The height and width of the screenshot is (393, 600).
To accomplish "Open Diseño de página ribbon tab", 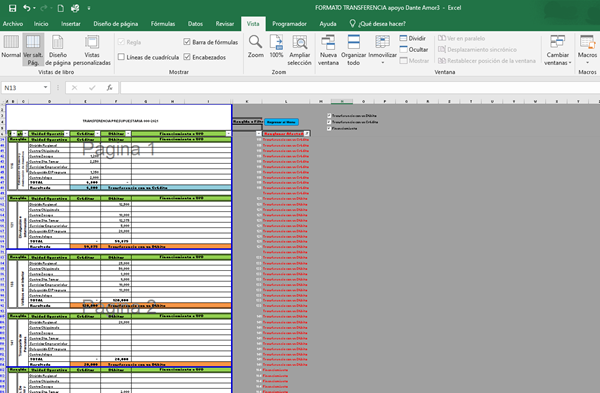I will pos(116,24).
